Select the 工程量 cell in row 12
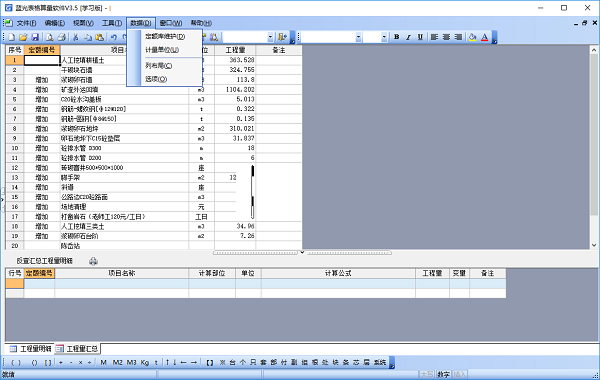Viewport: 600px width, 380px height. (235, 168)
